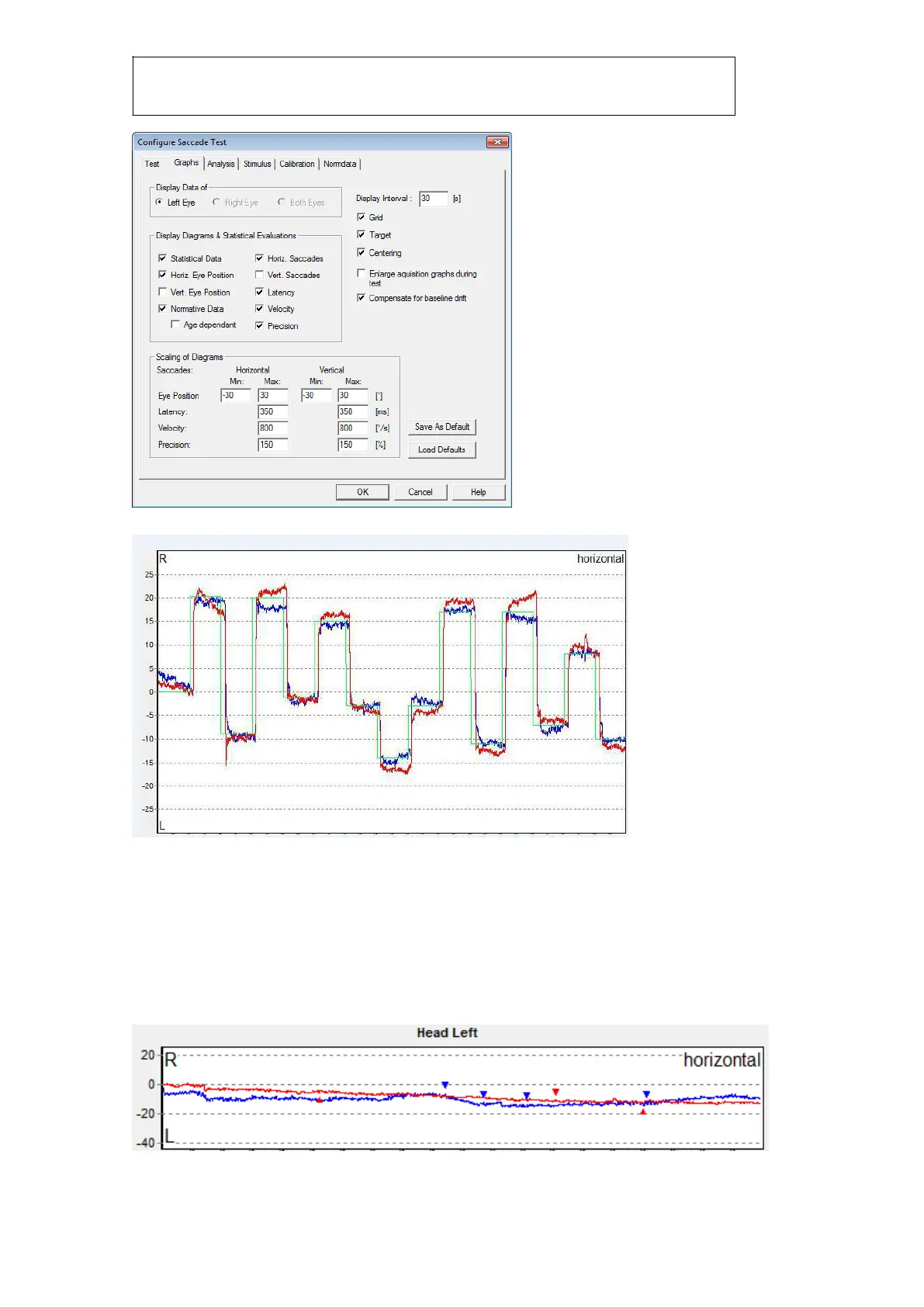Click the Save As Default button
This screenshot has width=924, height=1307.
(x=441, y=427)
